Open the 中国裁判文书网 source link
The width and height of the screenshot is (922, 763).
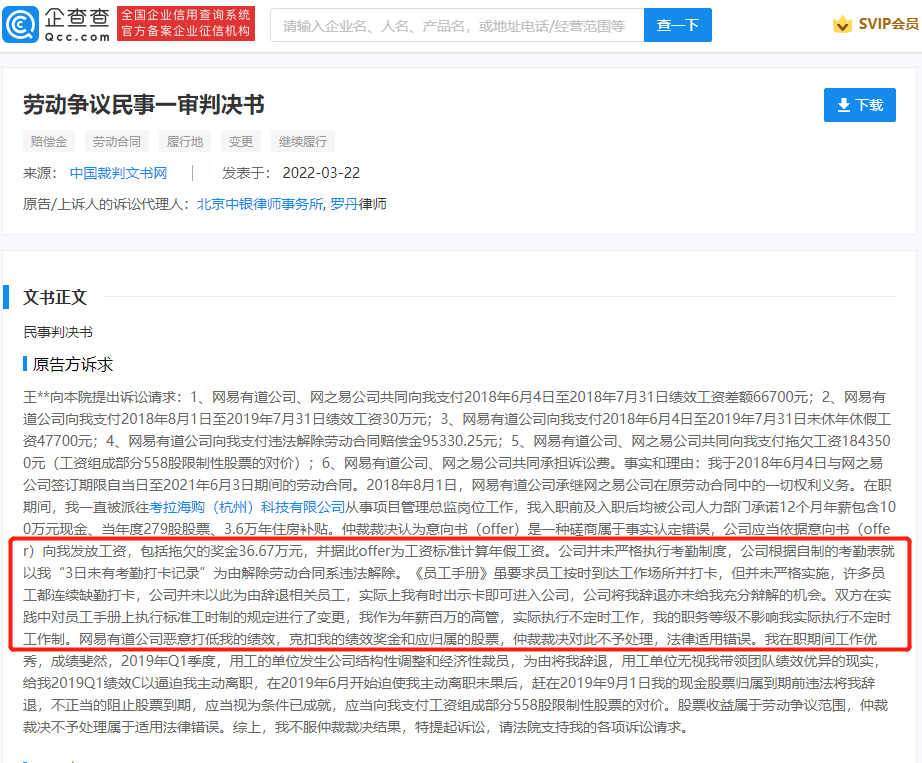[x=118, y=173]
